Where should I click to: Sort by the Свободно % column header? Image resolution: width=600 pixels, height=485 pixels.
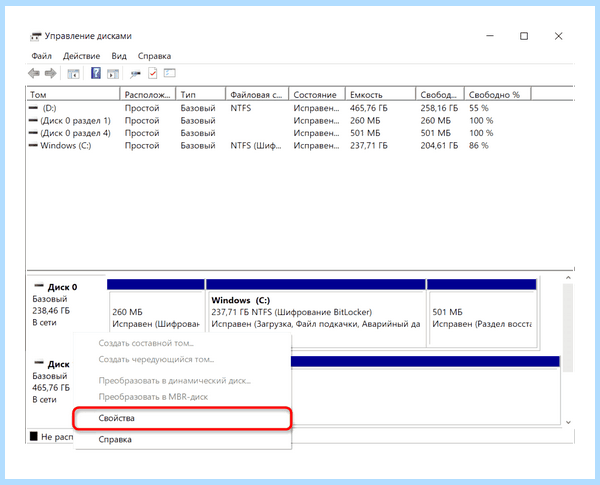[497, 94]
